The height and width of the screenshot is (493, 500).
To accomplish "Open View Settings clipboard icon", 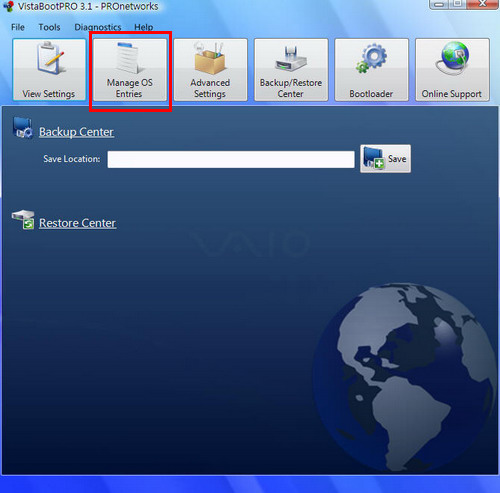I will [51, 58].
